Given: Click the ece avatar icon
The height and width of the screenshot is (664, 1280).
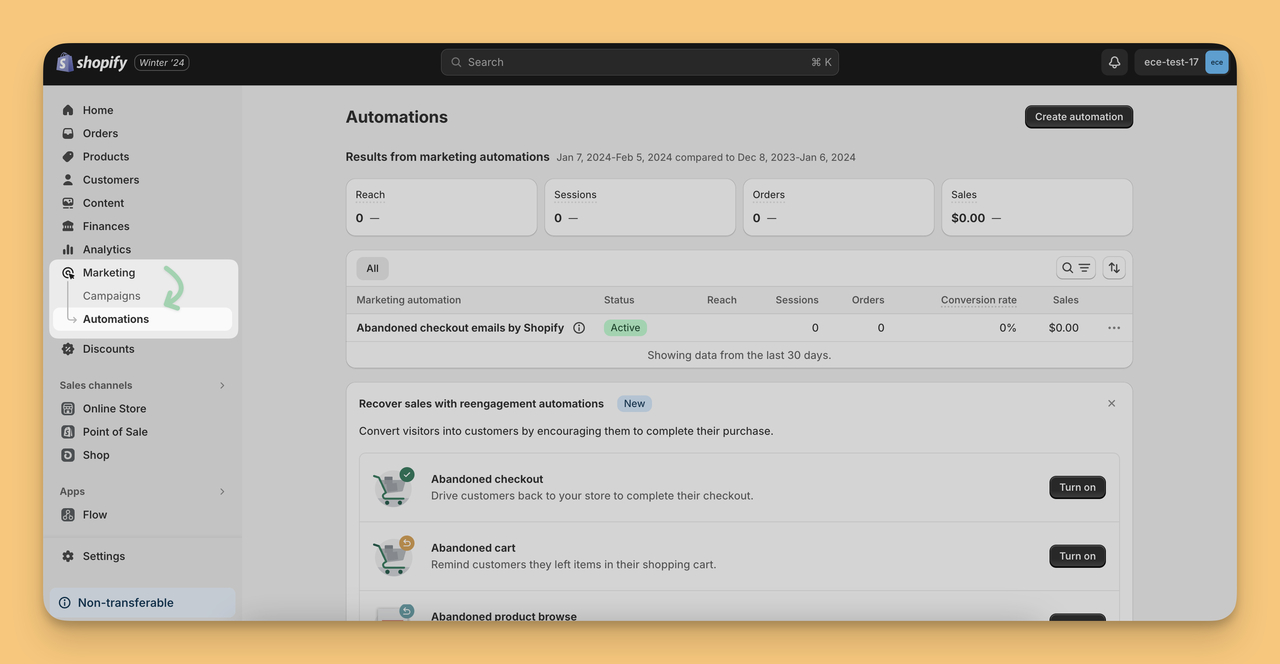Looking at the screenshot, I should [x=1216, y=62].
